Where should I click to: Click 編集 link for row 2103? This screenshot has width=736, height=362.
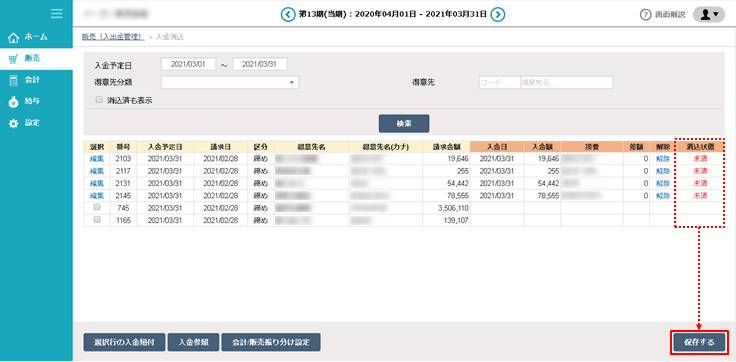97,159
